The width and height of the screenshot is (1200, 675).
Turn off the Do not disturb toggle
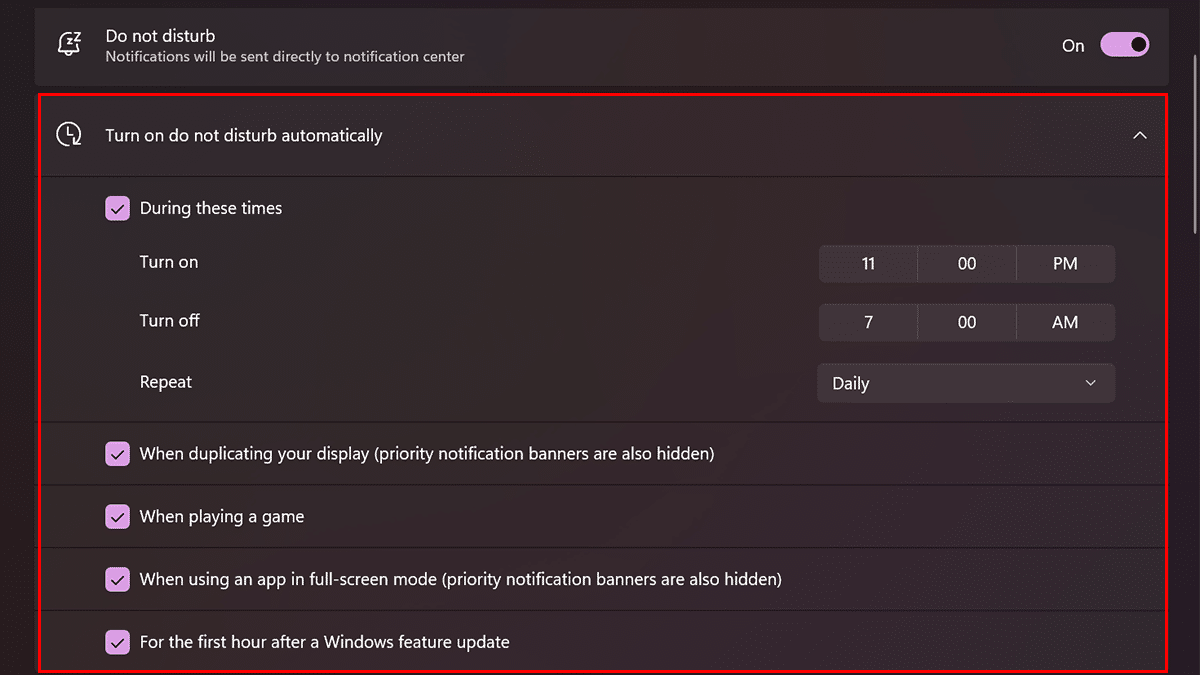tap(1124, 45)
